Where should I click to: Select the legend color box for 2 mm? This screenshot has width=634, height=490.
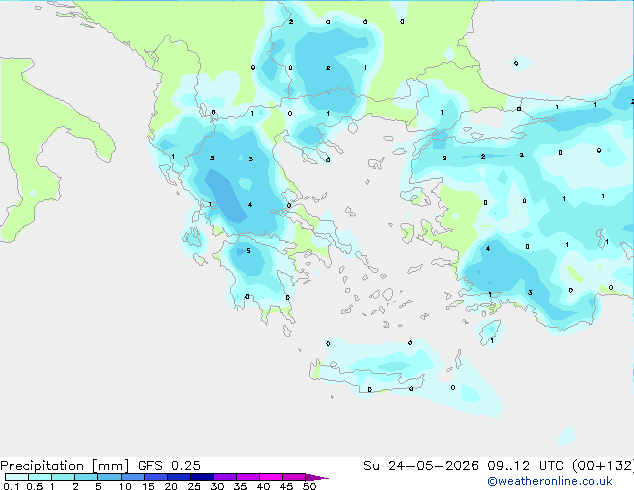tap(86, 477)
